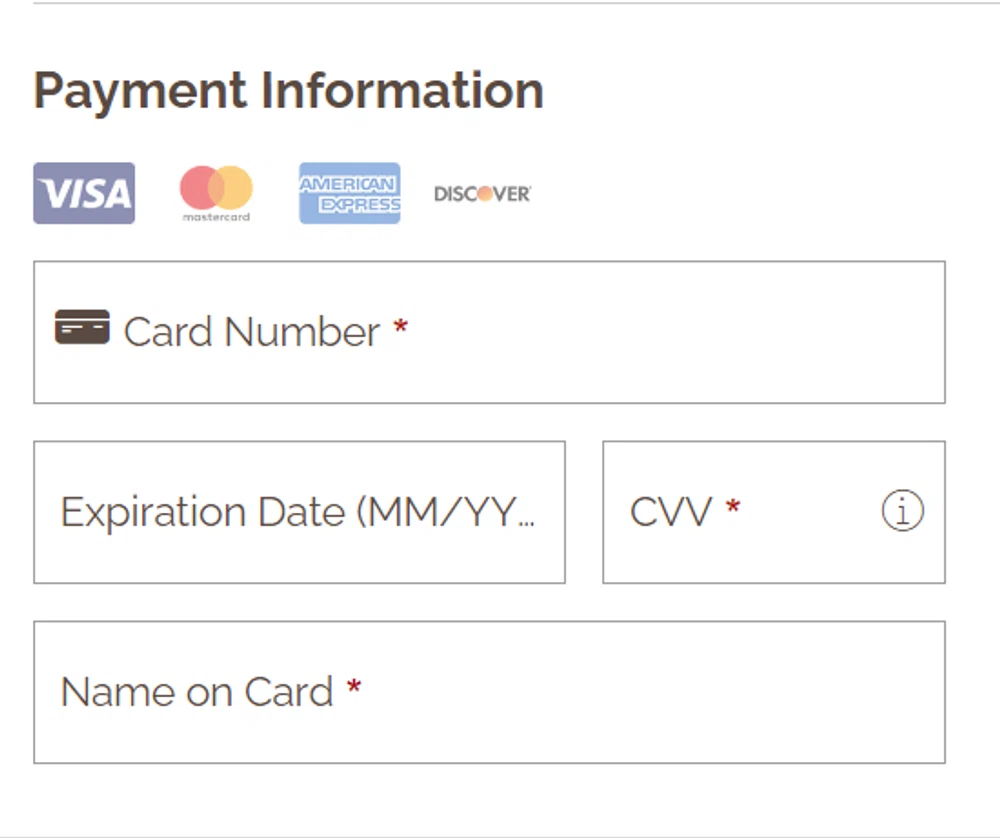The width and height of the screenshot is (1000, 838).
Task: Click inside the Card Number field
Action: coord(600,332)
